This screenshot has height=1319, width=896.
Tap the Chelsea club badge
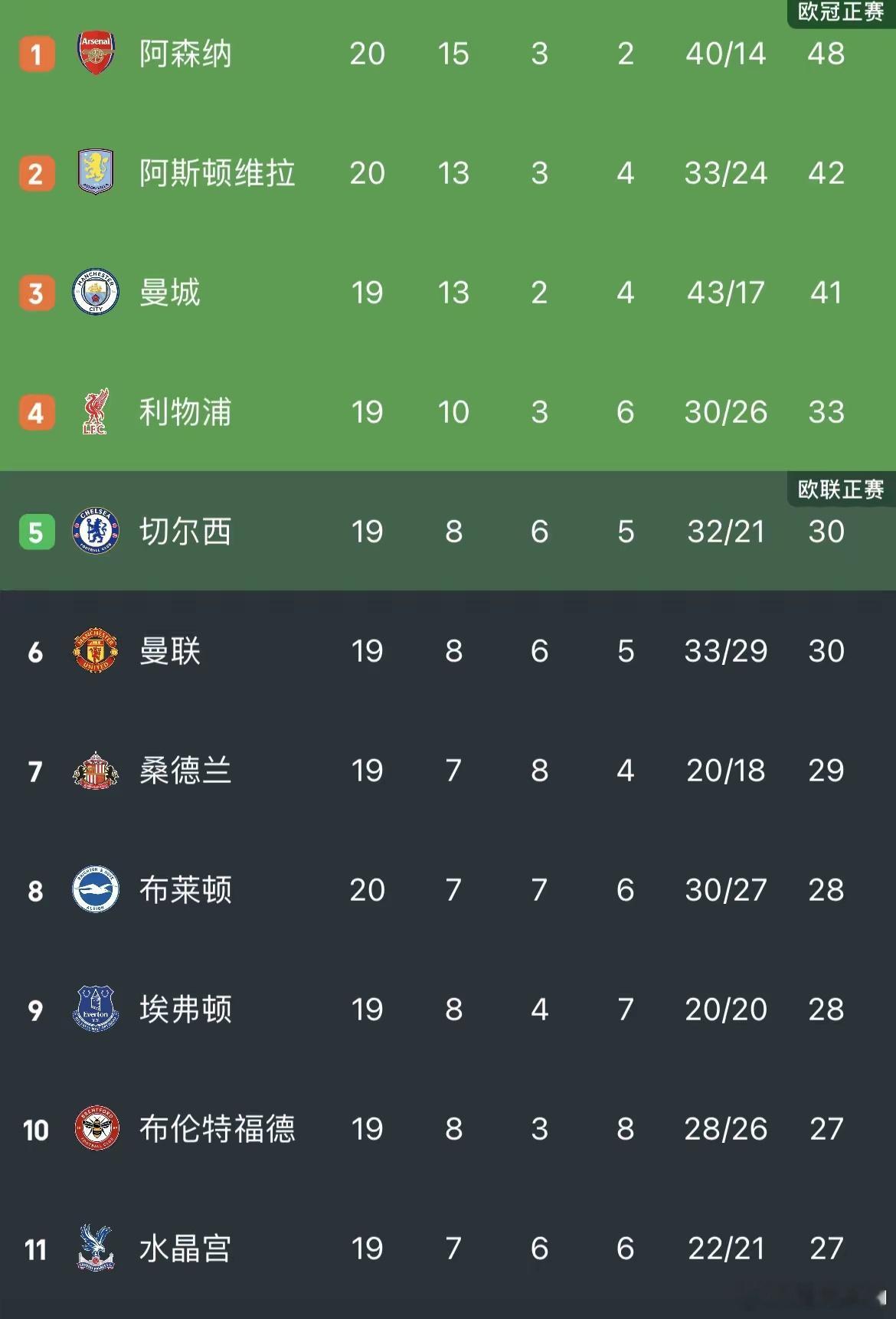pos(96,531)
